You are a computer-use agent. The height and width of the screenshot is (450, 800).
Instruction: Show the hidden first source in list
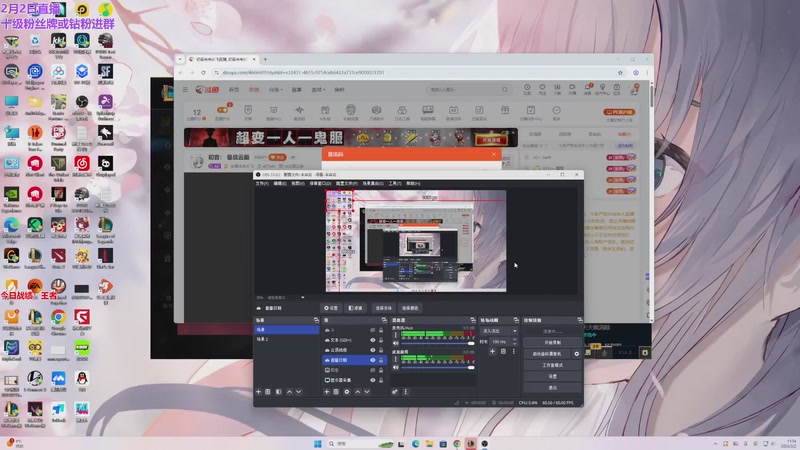pyautogui.click(x=372, y=330)
